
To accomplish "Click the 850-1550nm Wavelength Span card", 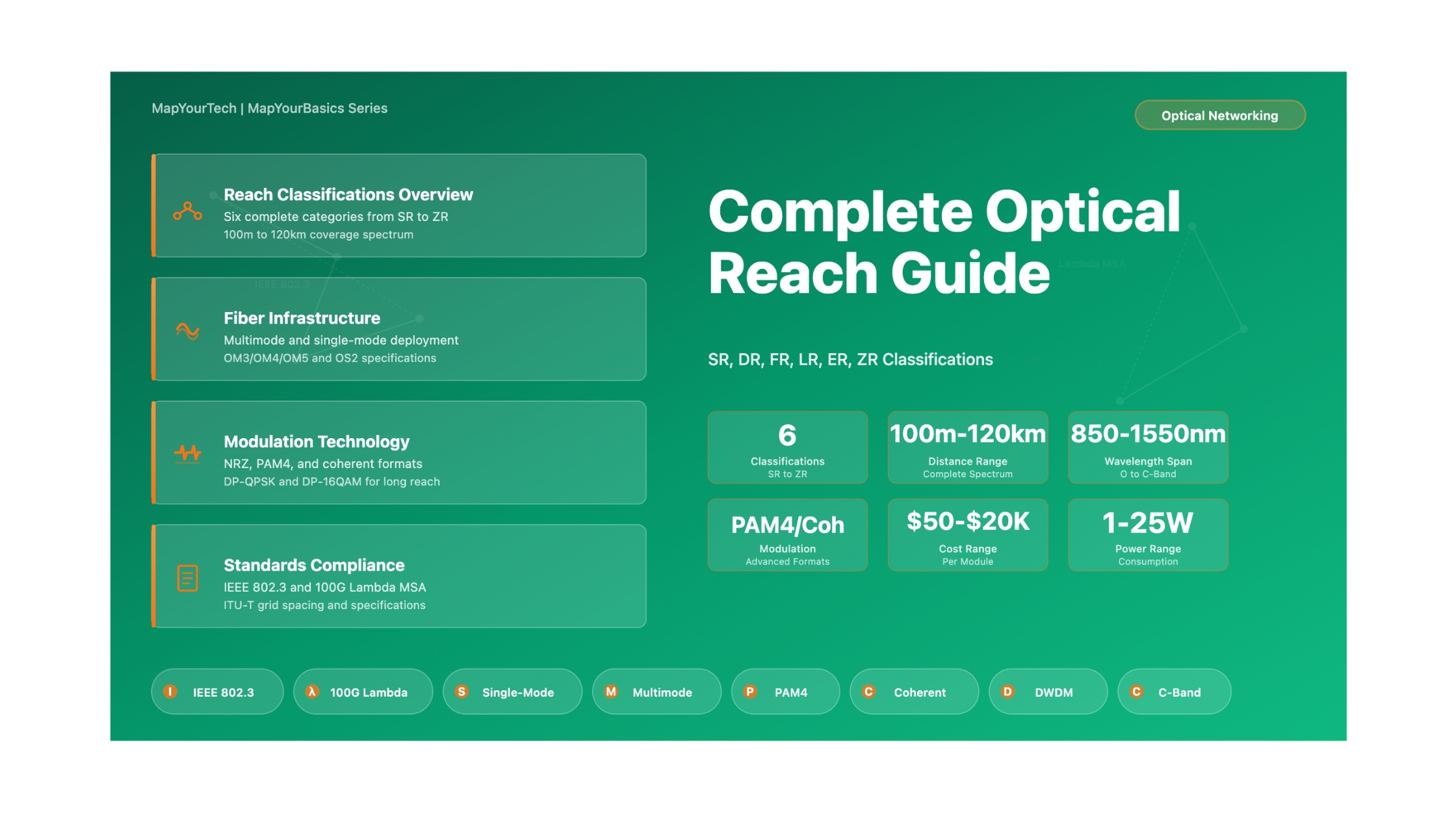I will point(1147,447).
